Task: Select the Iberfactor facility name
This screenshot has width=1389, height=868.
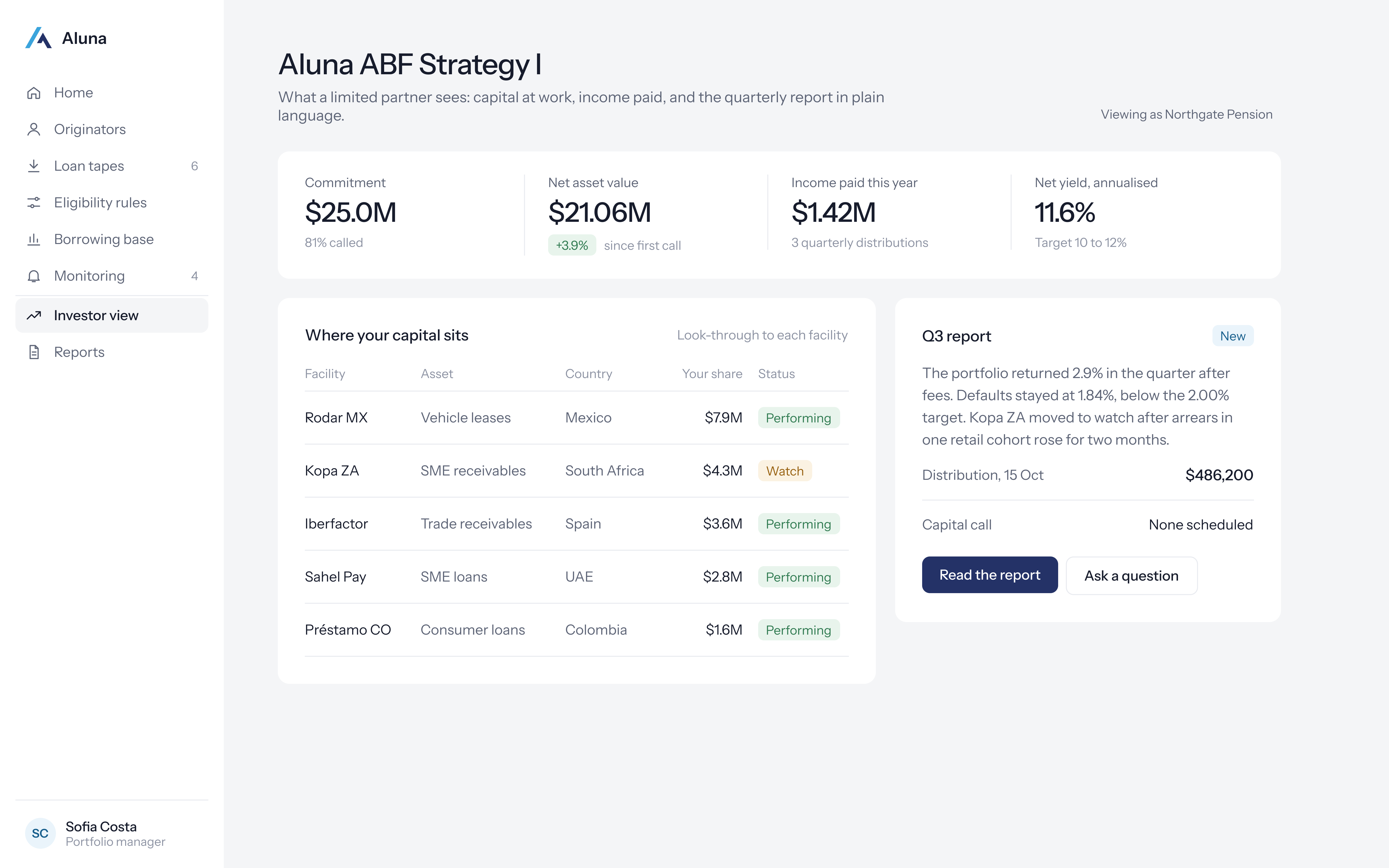Action: coord(336,523)
